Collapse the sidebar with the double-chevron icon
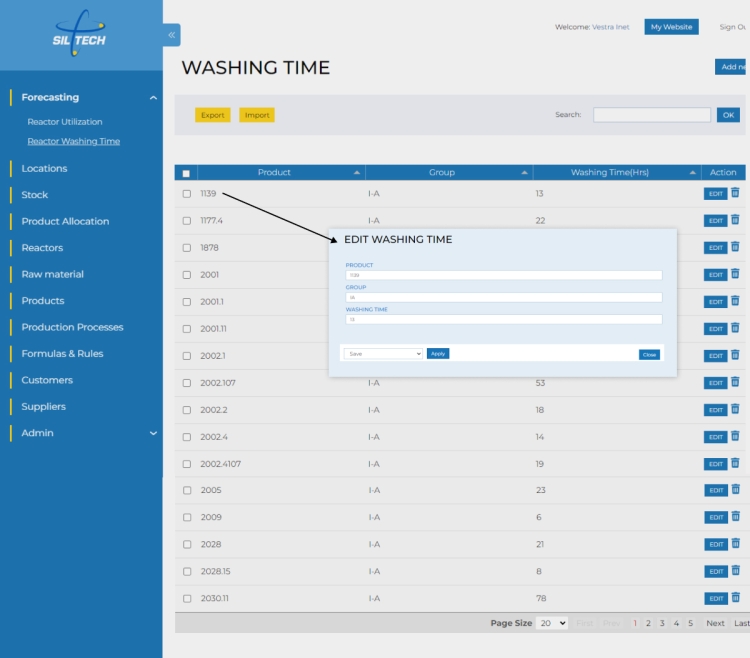 (172, 35)
